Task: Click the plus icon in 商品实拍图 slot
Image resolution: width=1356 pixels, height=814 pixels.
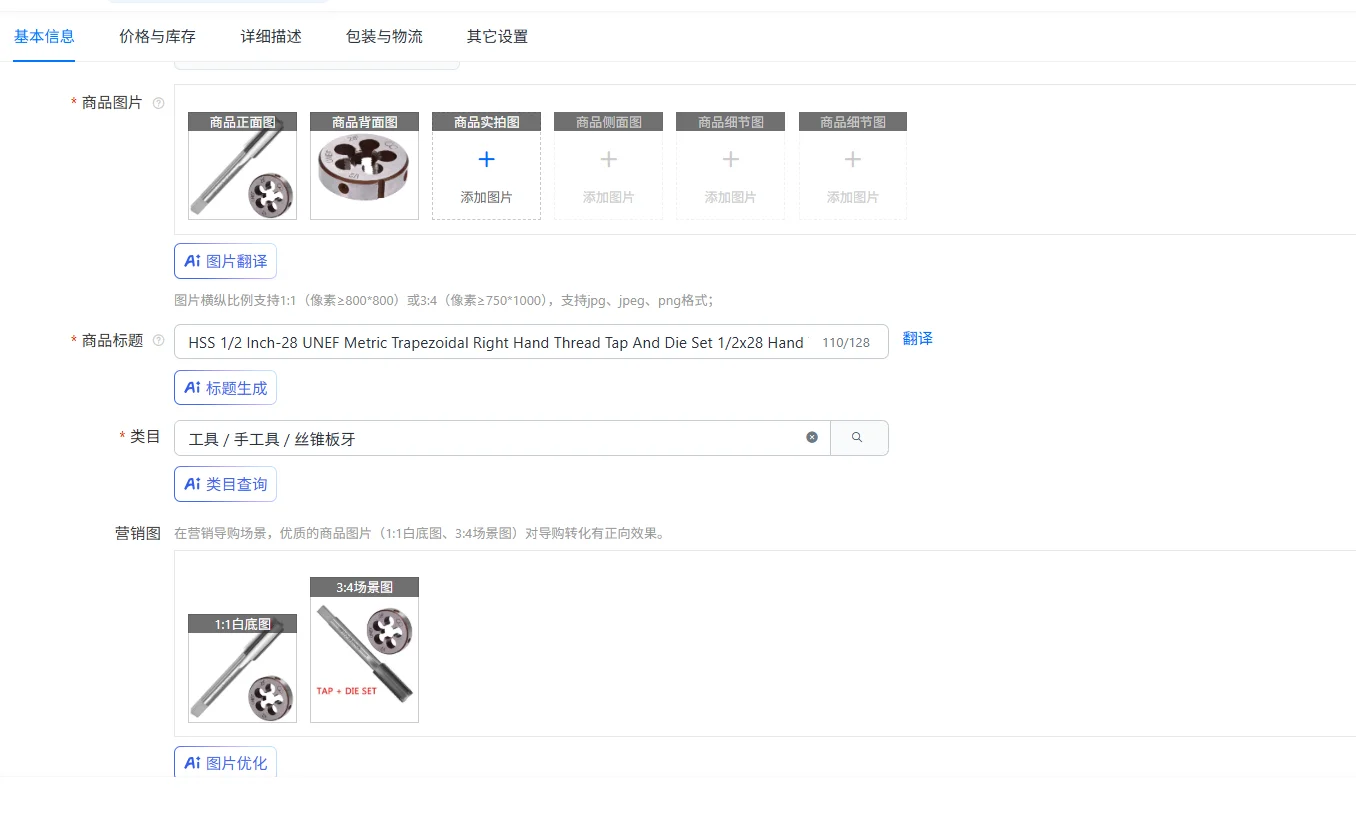Action: (x=486, y=159)
